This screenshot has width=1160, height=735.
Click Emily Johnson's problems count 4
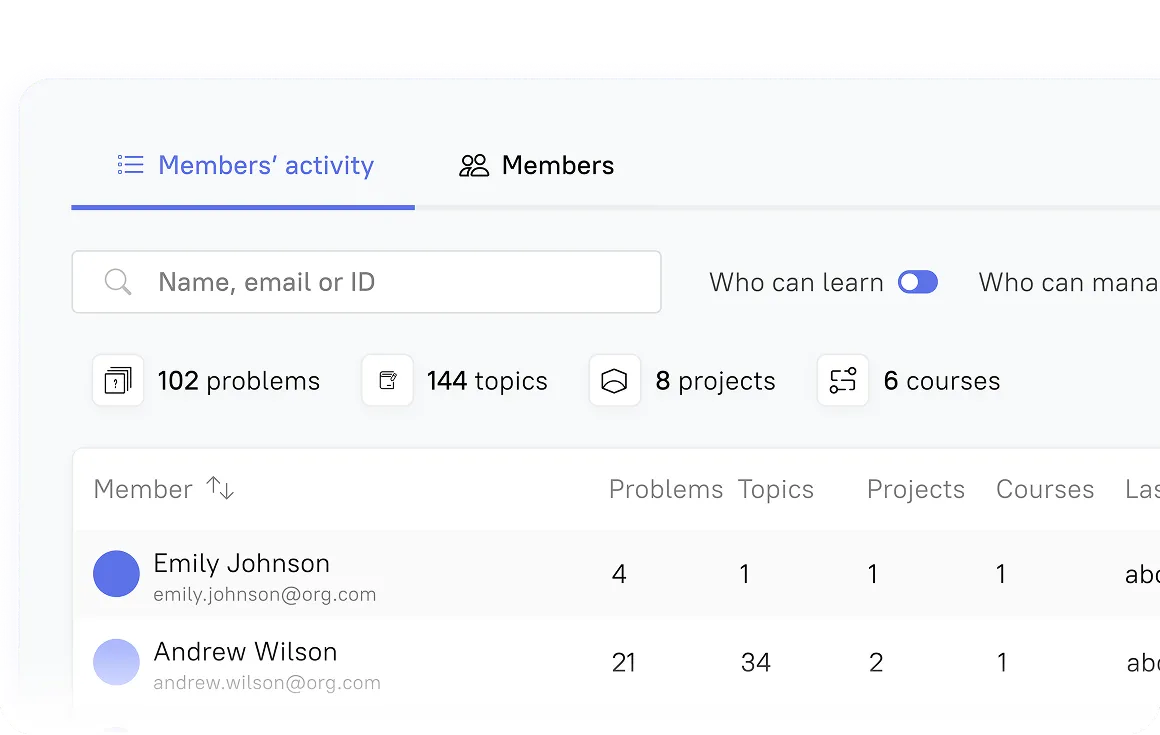[619, 574]
